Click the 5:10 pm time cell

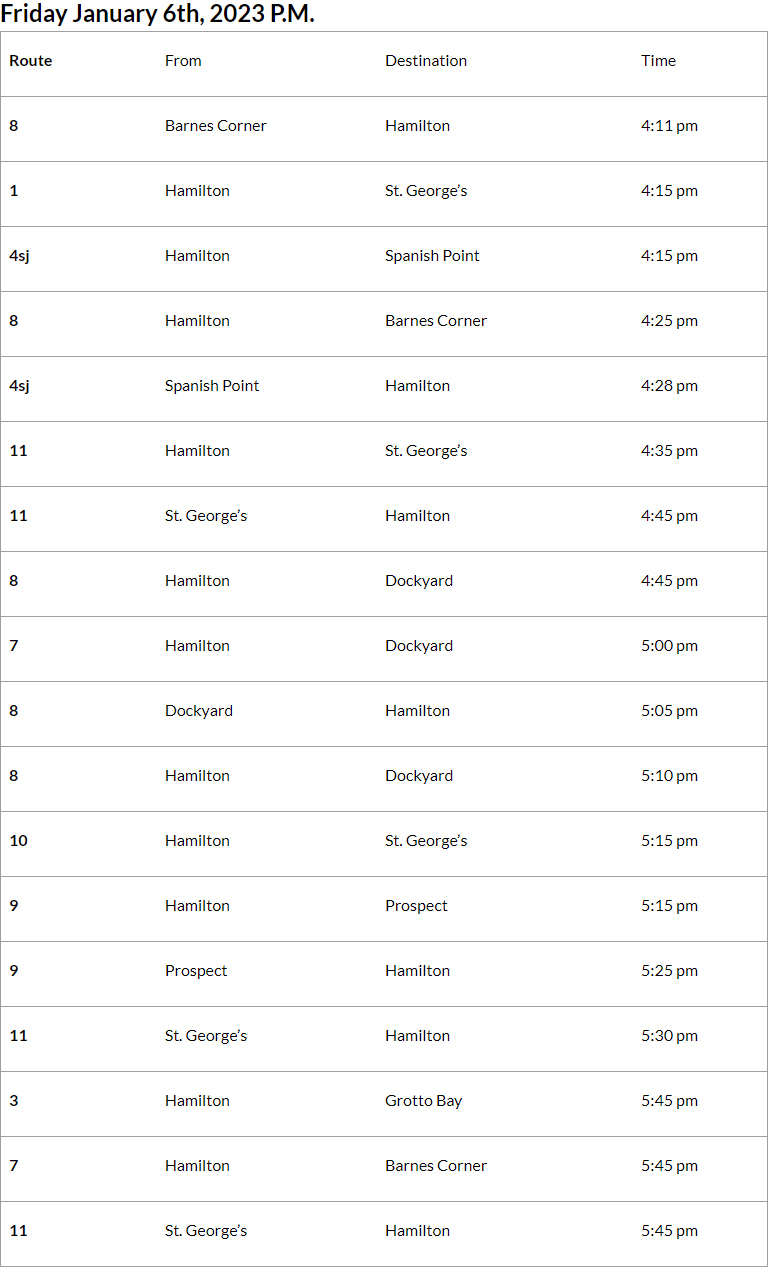(669, 776)
